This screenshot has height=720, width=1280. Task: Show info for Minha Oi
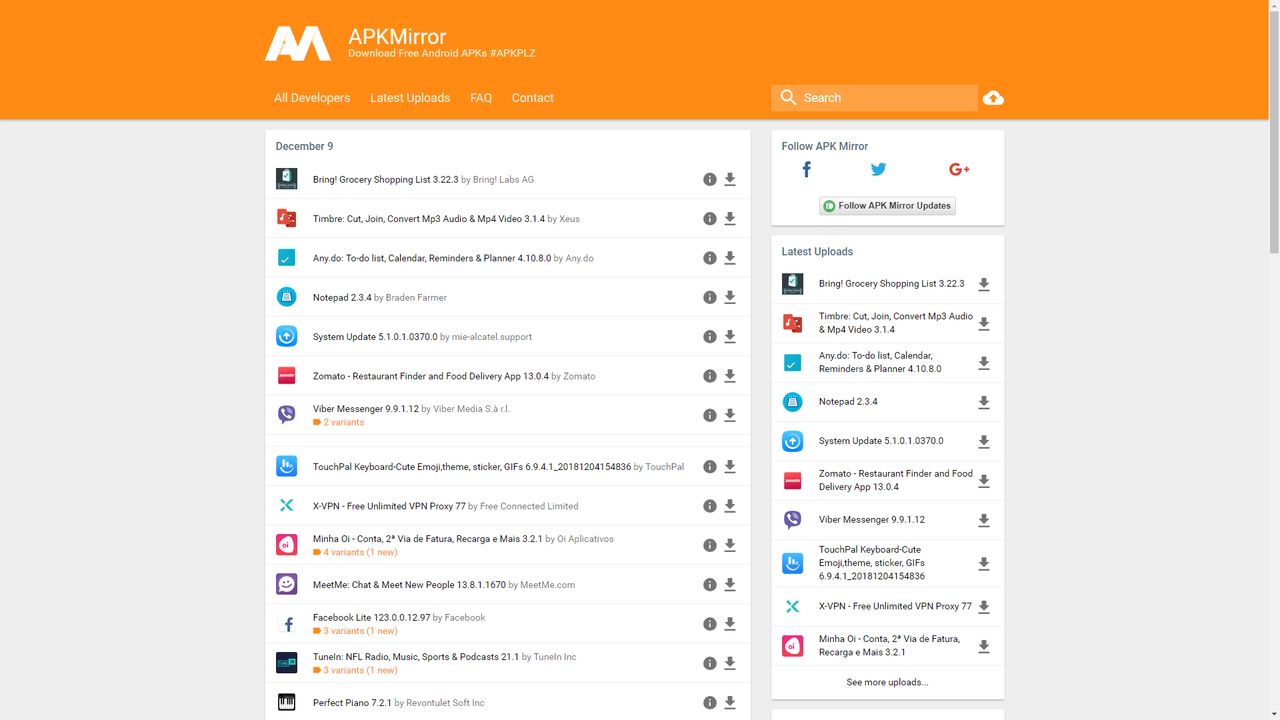tap(709, 545)
